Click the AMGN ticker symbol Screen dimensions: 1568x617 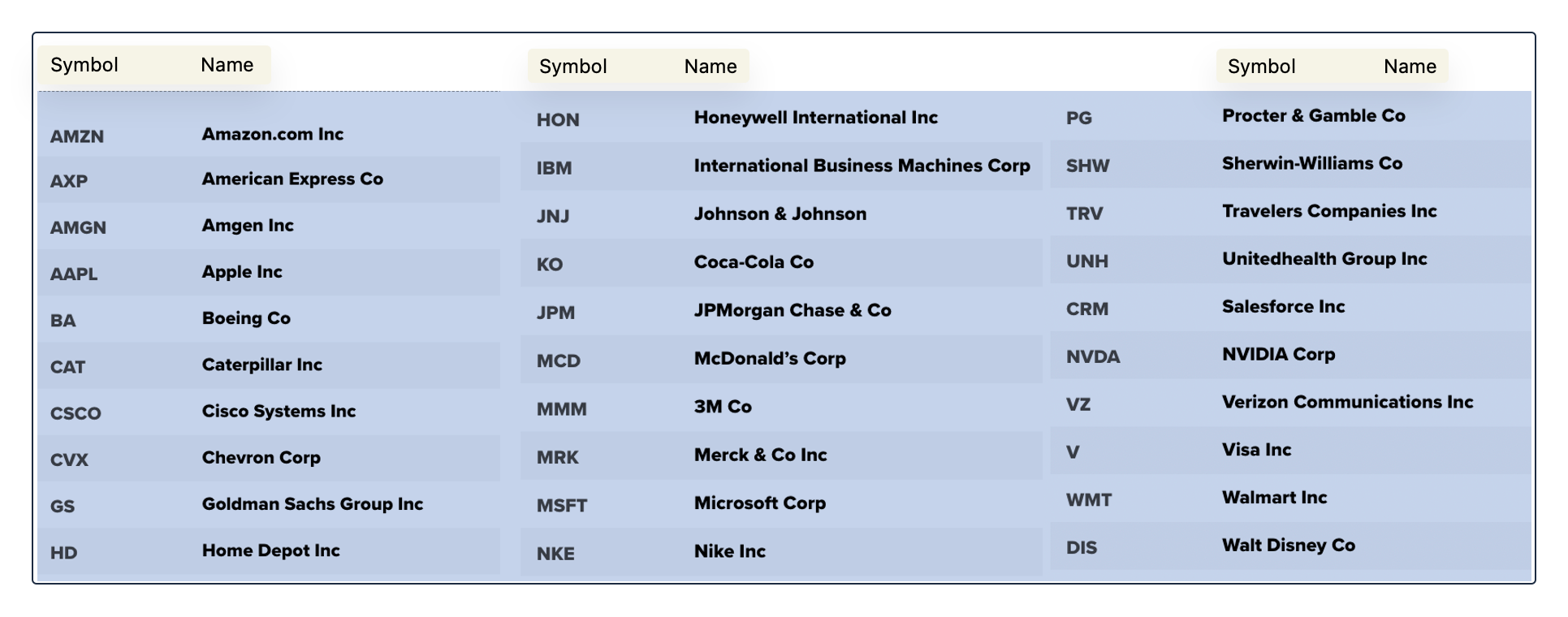(x=78, y=227)
